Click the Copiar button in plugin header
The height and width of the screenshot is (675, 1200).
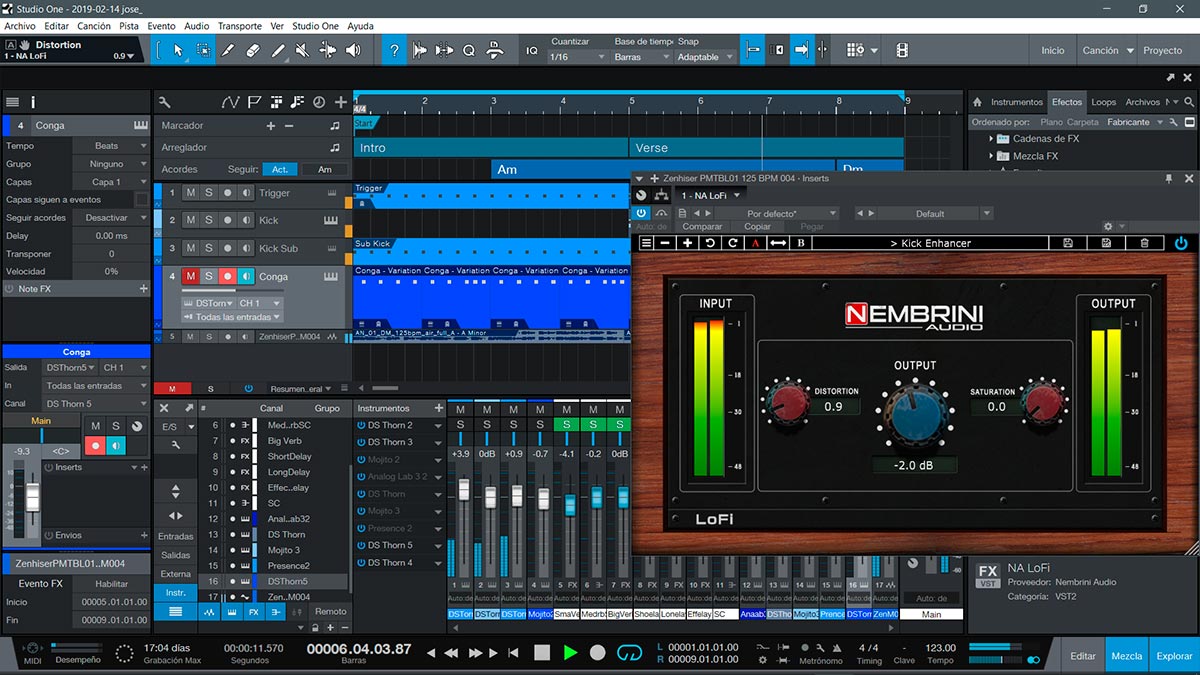point(758,227)
